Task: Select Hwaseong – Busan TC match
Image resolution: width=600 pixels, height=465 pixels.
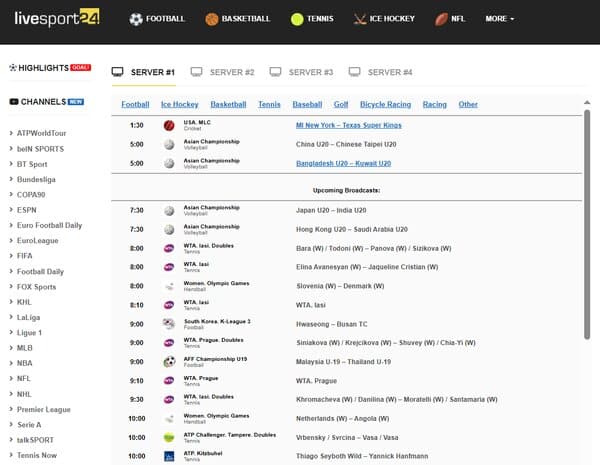Action: [331, 324]
